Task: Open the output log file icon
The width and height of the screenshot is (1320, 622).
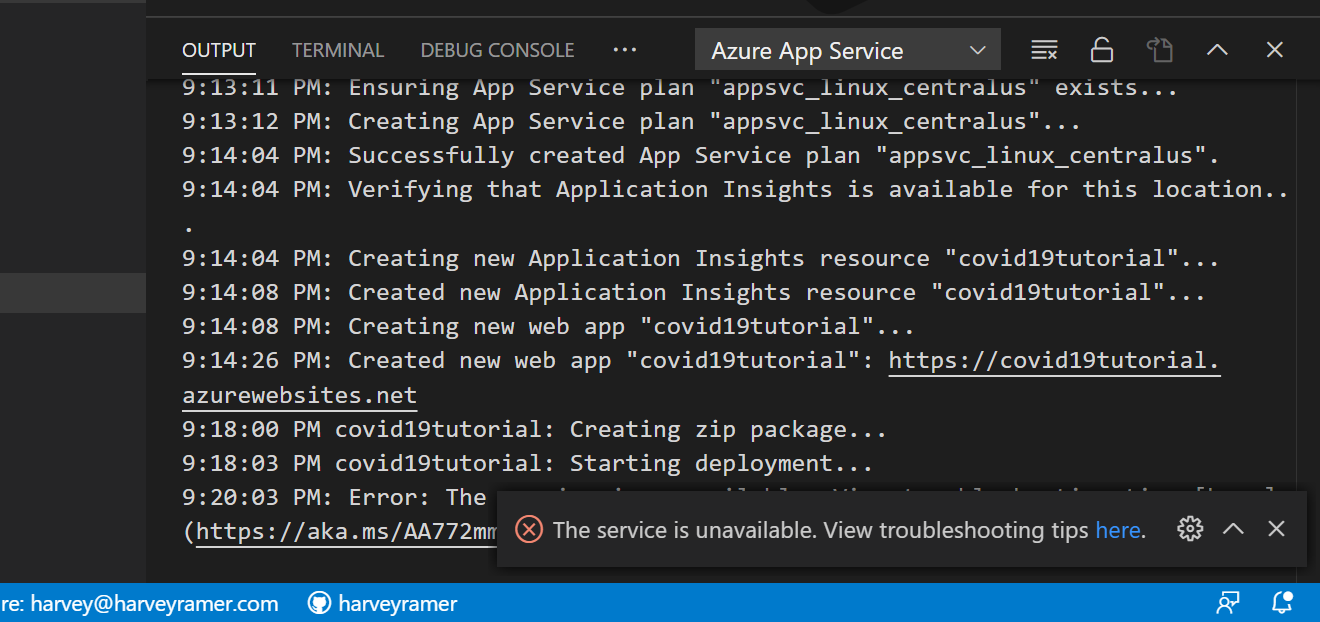Action: (x=1159, y=50)
